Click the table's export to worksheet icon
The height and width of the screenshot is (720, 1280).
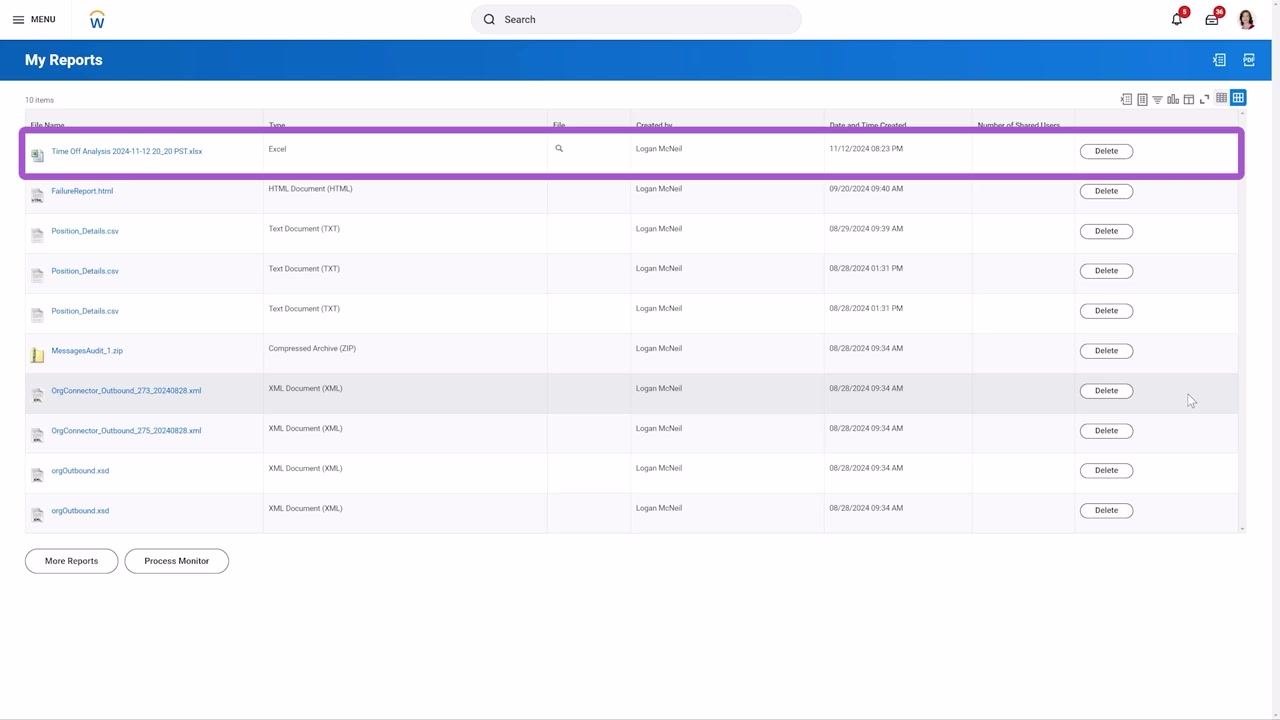1142,99
